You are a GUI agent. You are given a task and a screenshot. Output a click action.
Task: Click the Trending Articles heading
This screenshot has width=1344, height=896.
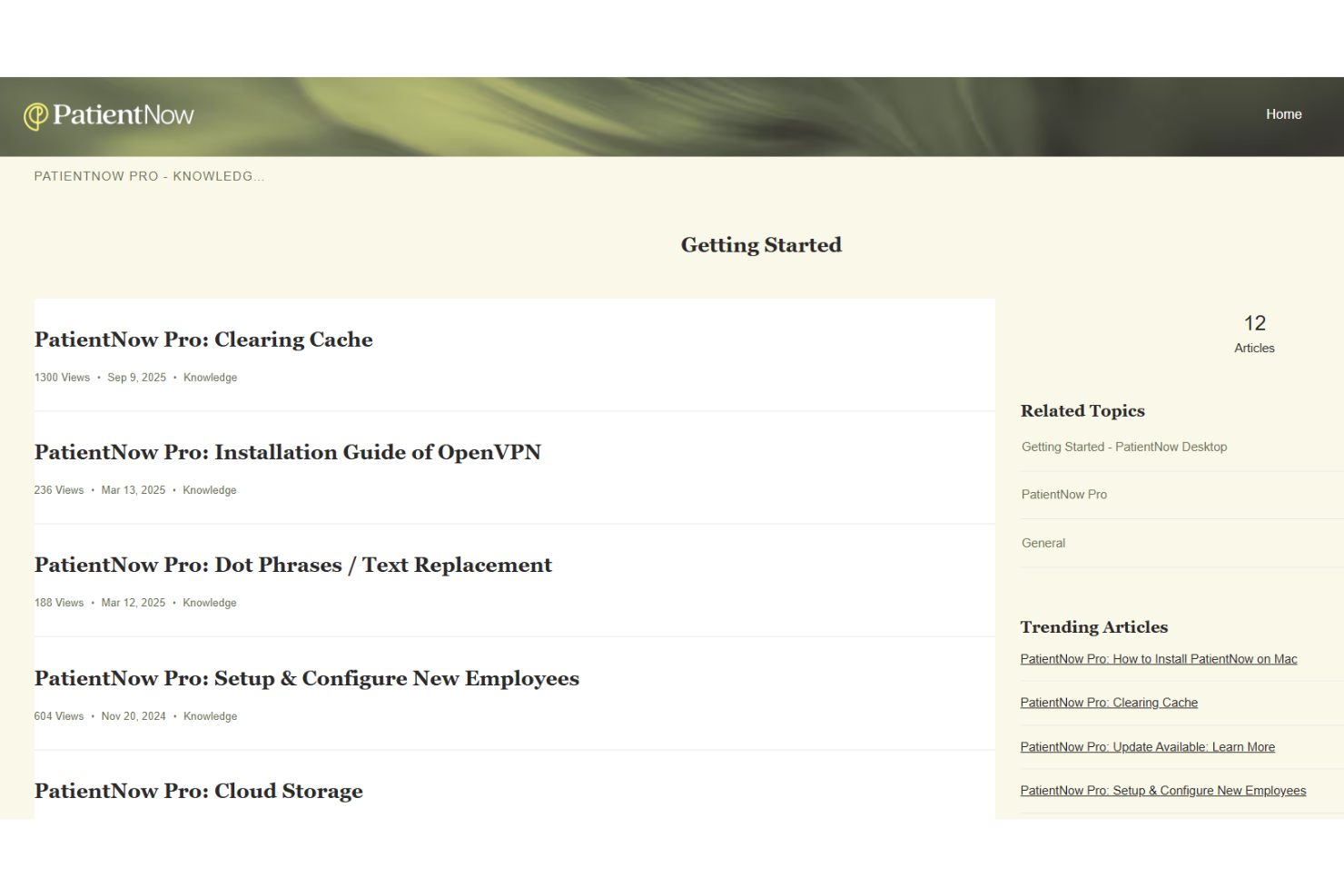1094,626
